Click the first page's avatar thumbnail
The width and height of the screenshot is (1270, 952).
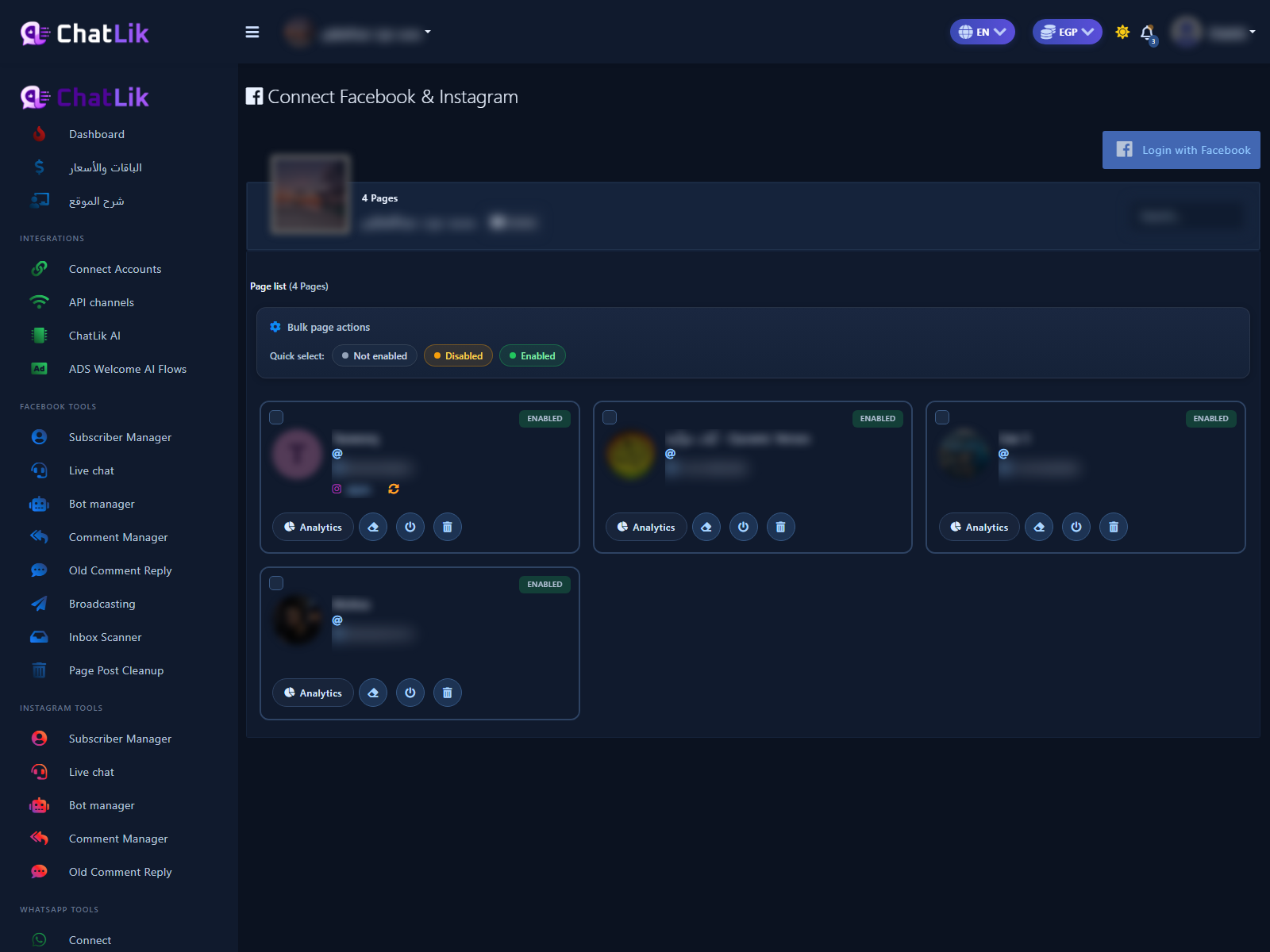(298, 454)
